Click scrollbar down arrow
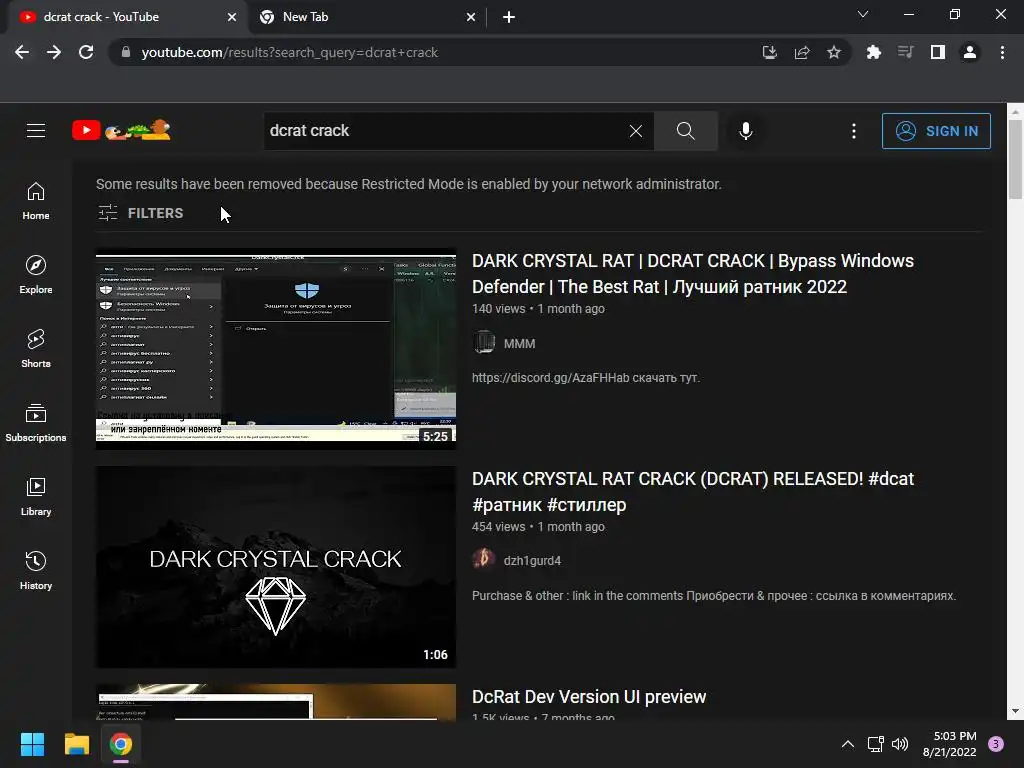 pos(1015,711)
